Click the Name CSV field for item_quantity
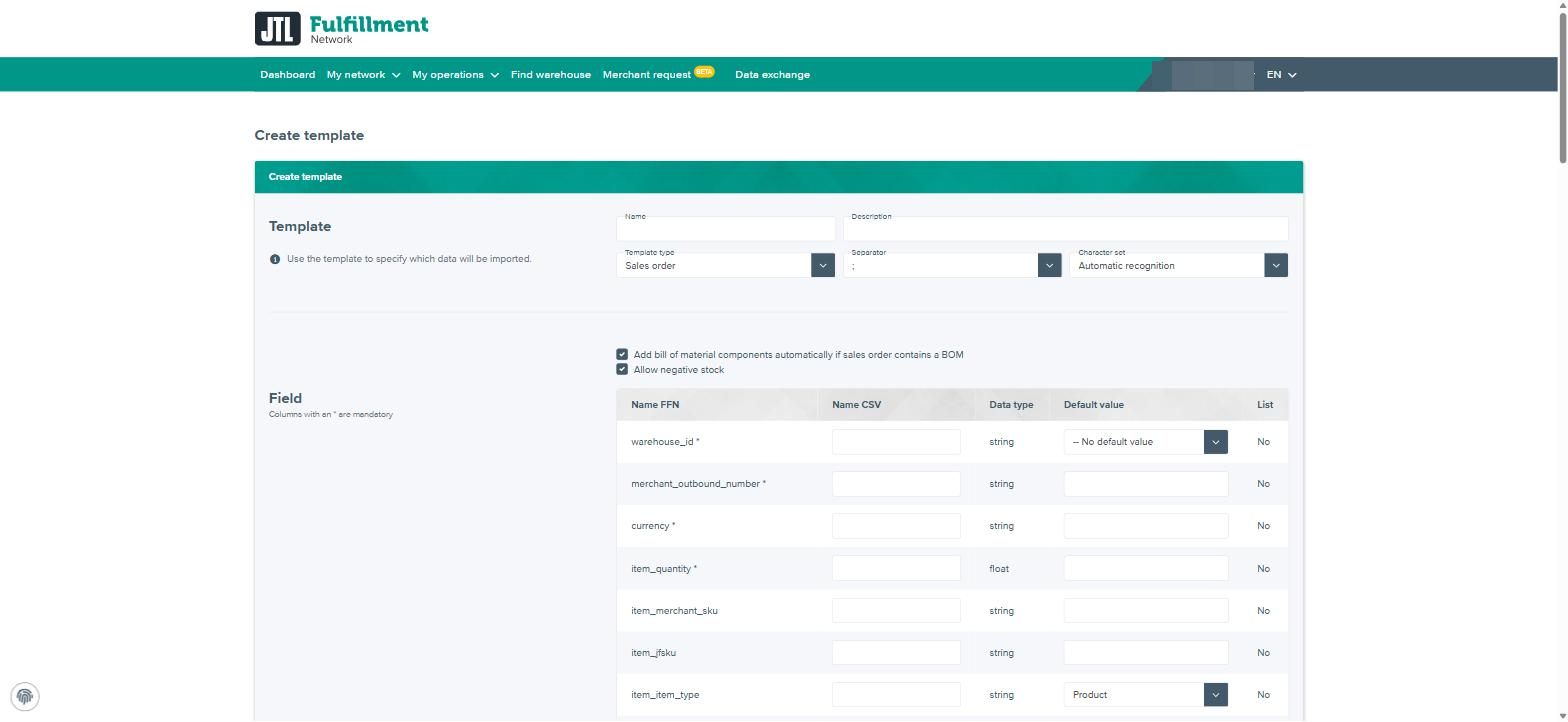1568x722 pixels. [x=896, y=568]
